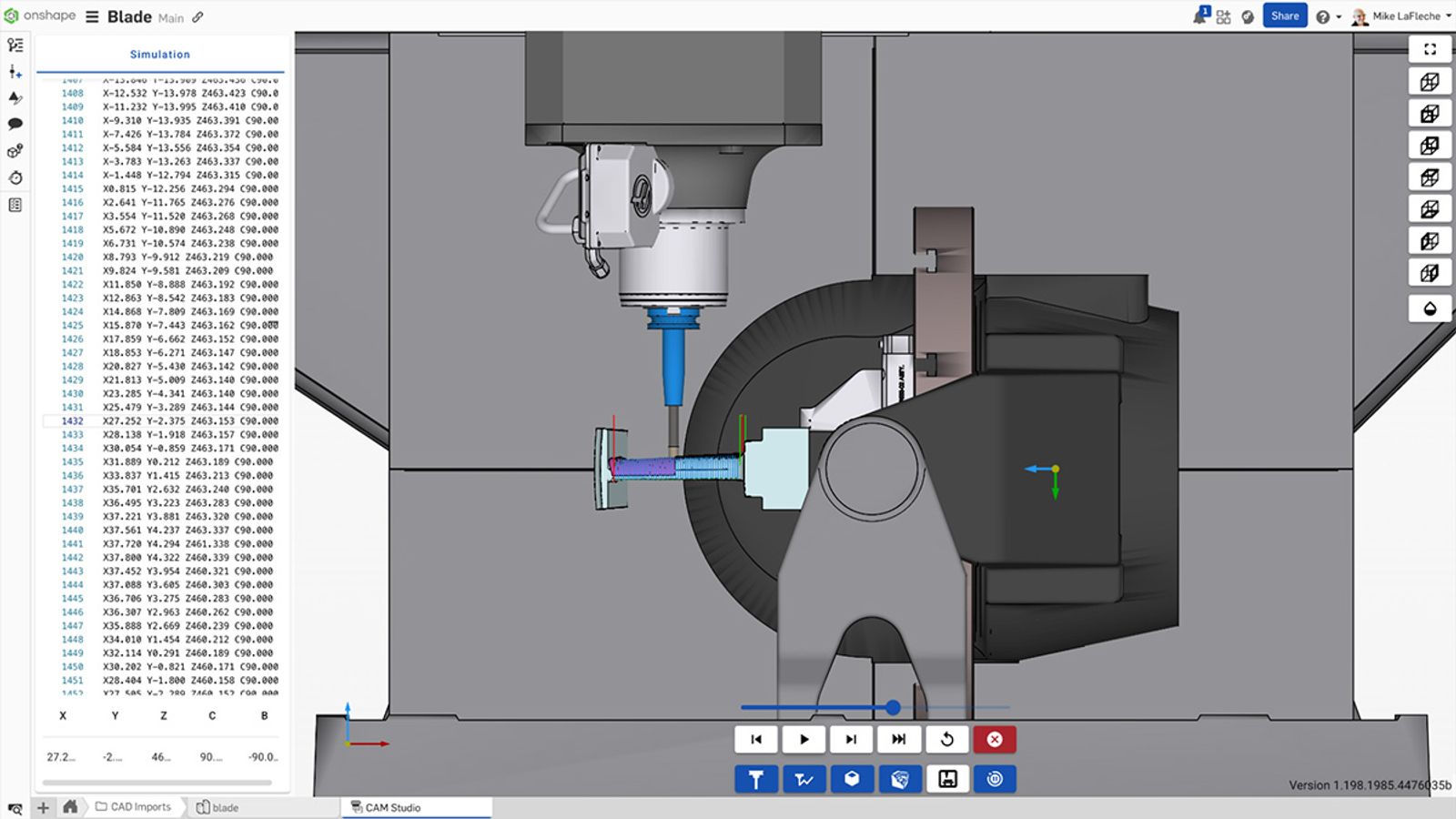This screenshot has height=819, width=1456.
Task: Toggle tool visibility in the simulation
Action: click(x=755, y=779)
